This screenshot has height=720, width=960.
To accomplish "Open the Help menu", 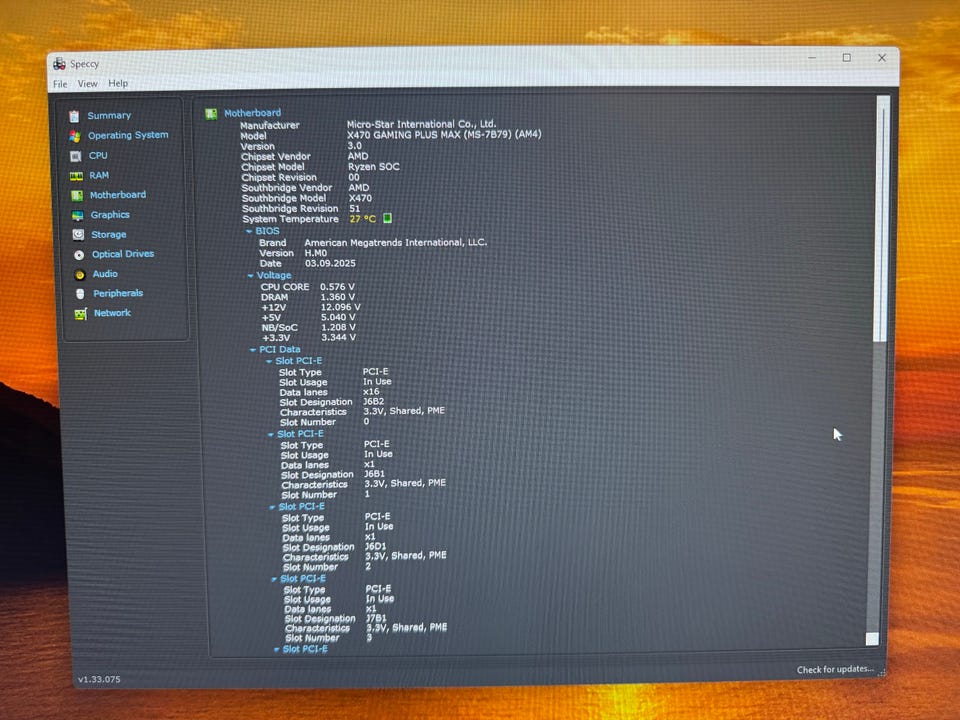I will (x=118, y=83).
